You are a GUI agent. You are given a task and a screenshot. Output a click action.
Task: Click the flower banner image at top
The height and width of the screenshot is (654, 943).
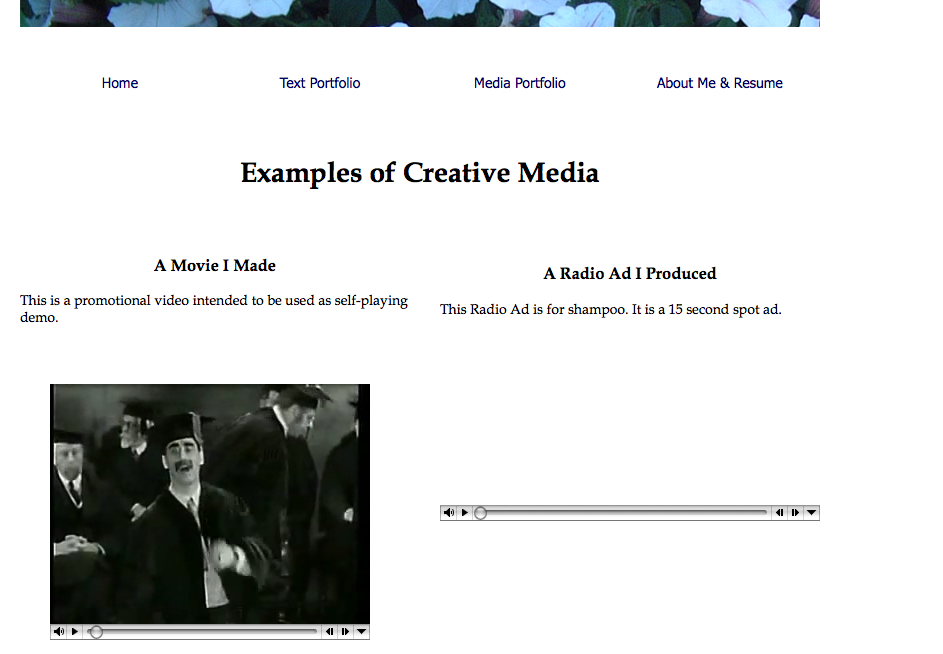tap(420, 13)
